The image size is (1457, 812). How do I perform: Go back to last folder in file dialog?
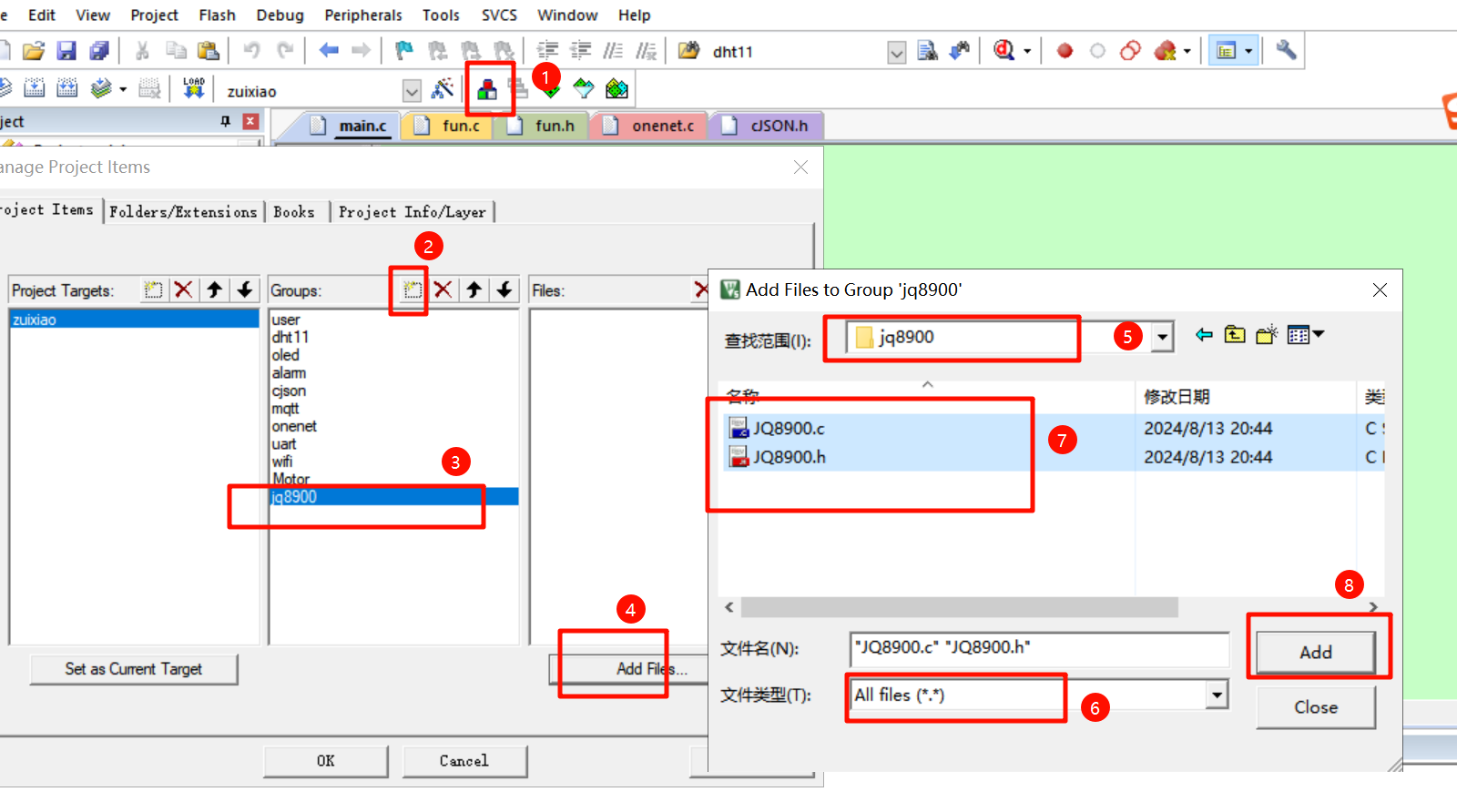[1204, 335]
